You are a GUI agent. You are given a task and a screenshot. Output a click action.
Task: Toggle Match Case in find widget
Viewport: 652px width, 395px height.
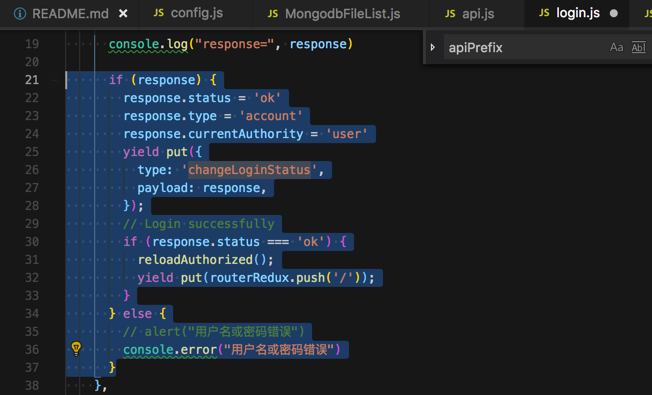616,47
